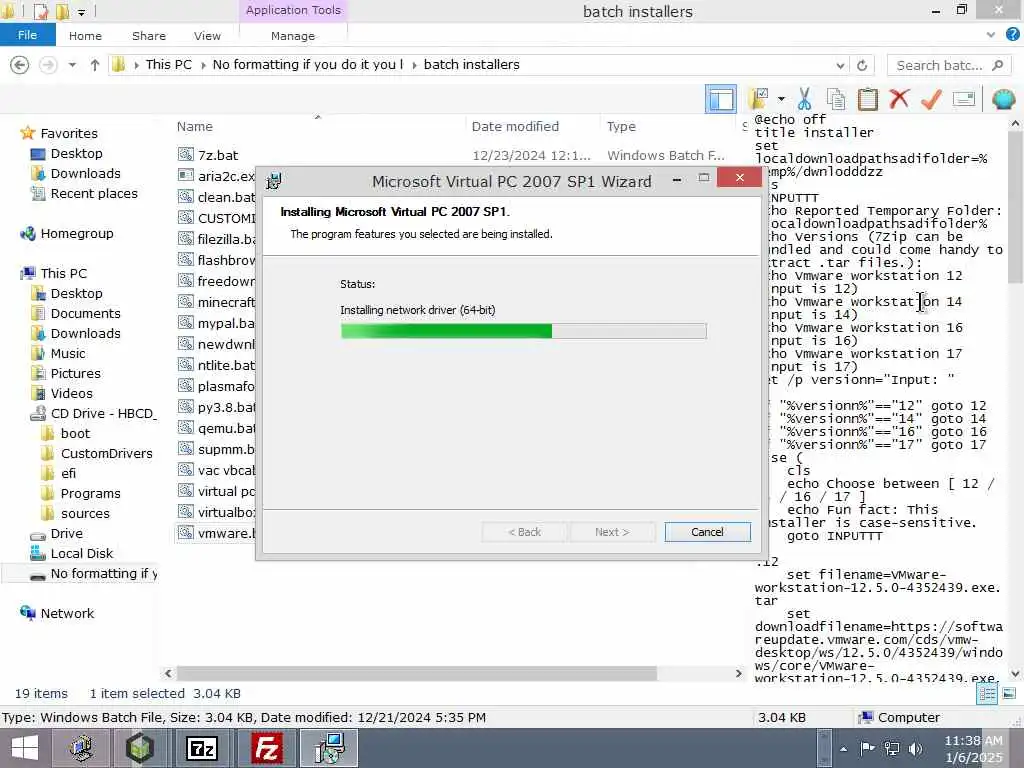Click the orange checkmark Properties icon
1024x768 pixels.
pyautogui.click(x=931, y=99)
